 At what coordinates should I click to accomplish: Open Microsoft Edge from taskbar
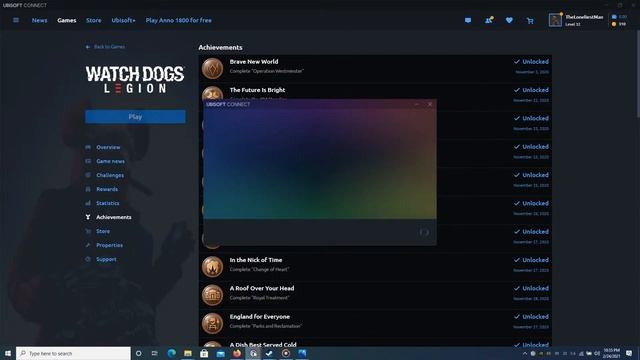[x=171, y=353]
